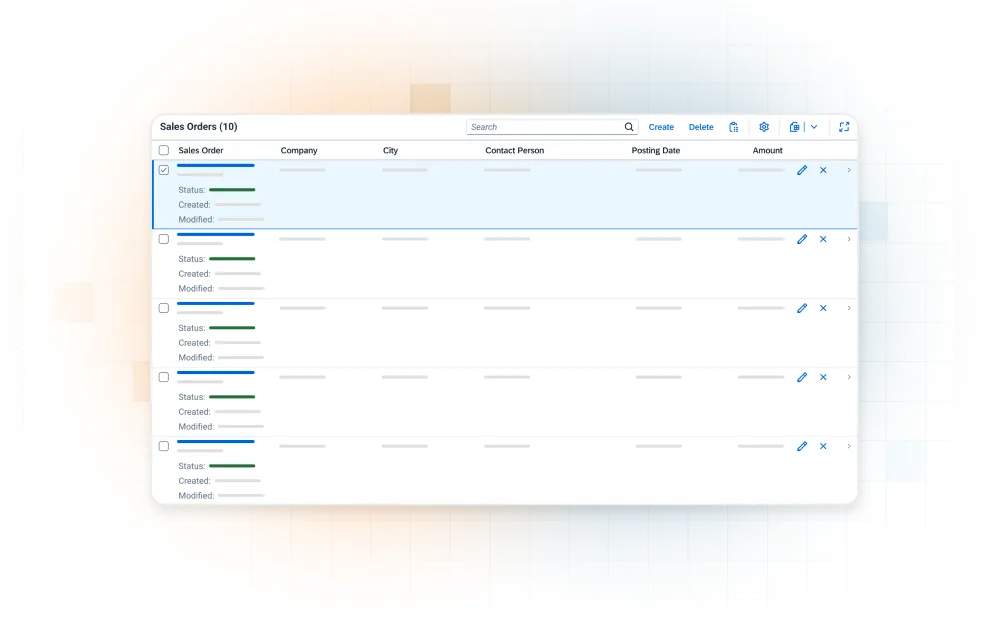Image resolution: width=1000 pixels, height=619 pixels.
Task: Check the fourth row's checkbox
Action: [164, 377]
